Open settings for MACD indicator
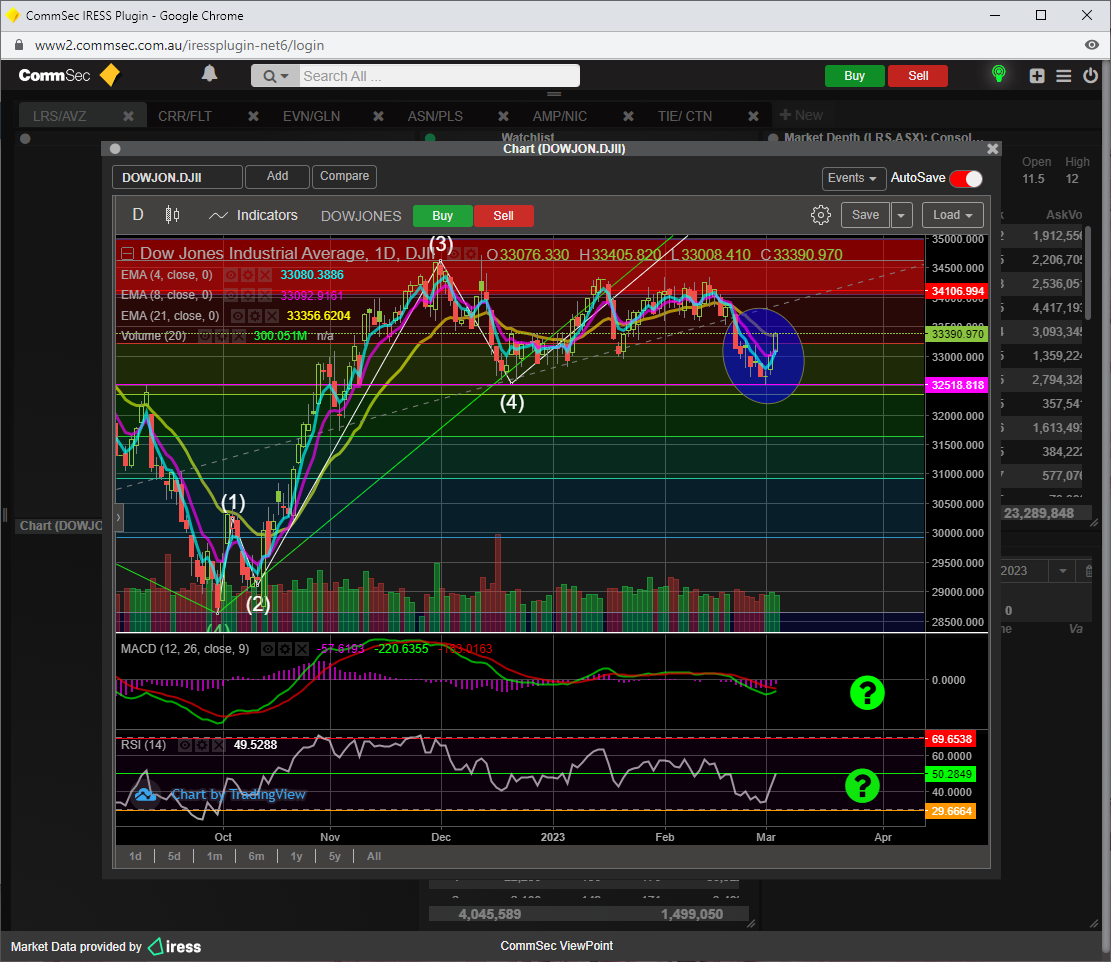 point(285,649)
